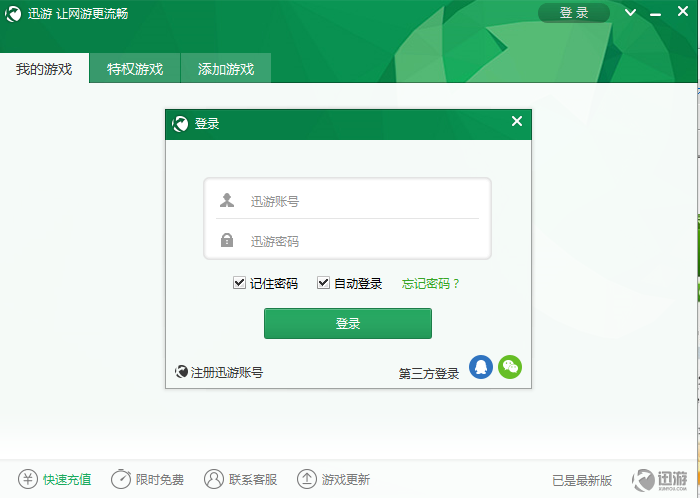The width and height of the screenshot is (700, 498).
Task: Click the 迅游 logo in bottom-right corner
Action: [660, 479]
